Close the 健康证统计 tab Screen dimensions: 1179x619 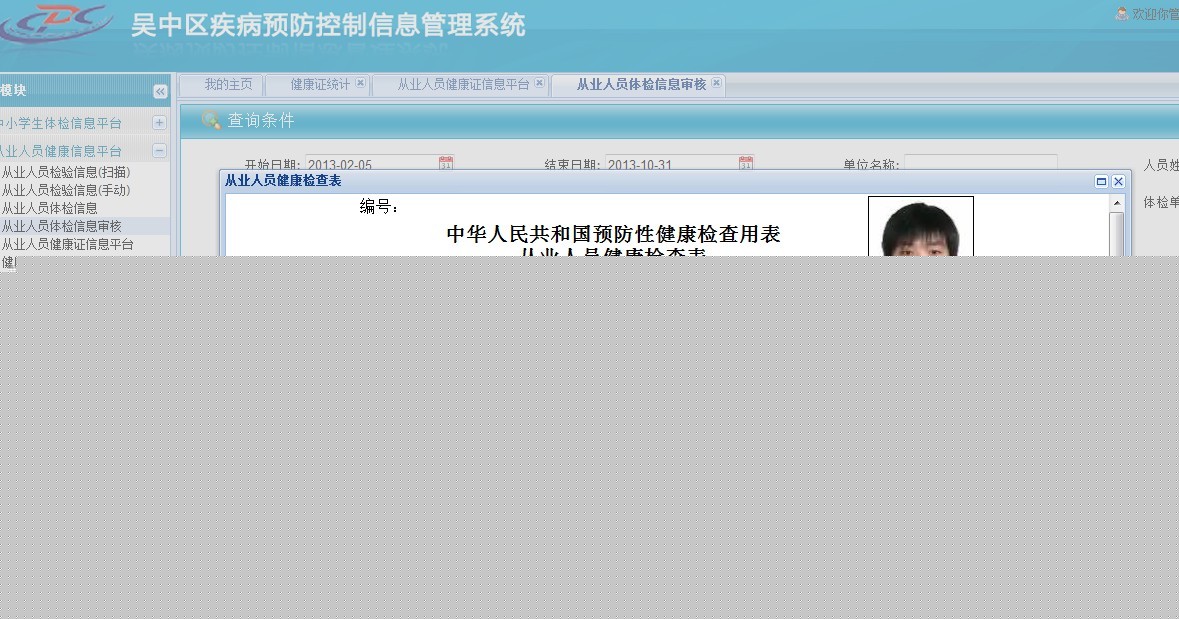click(x=360, y=83)
